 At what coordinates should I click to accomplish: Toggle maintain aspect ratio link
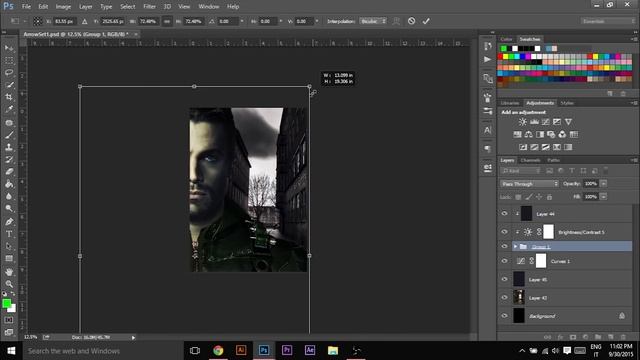pyautogui.click(x=167, y=21)
